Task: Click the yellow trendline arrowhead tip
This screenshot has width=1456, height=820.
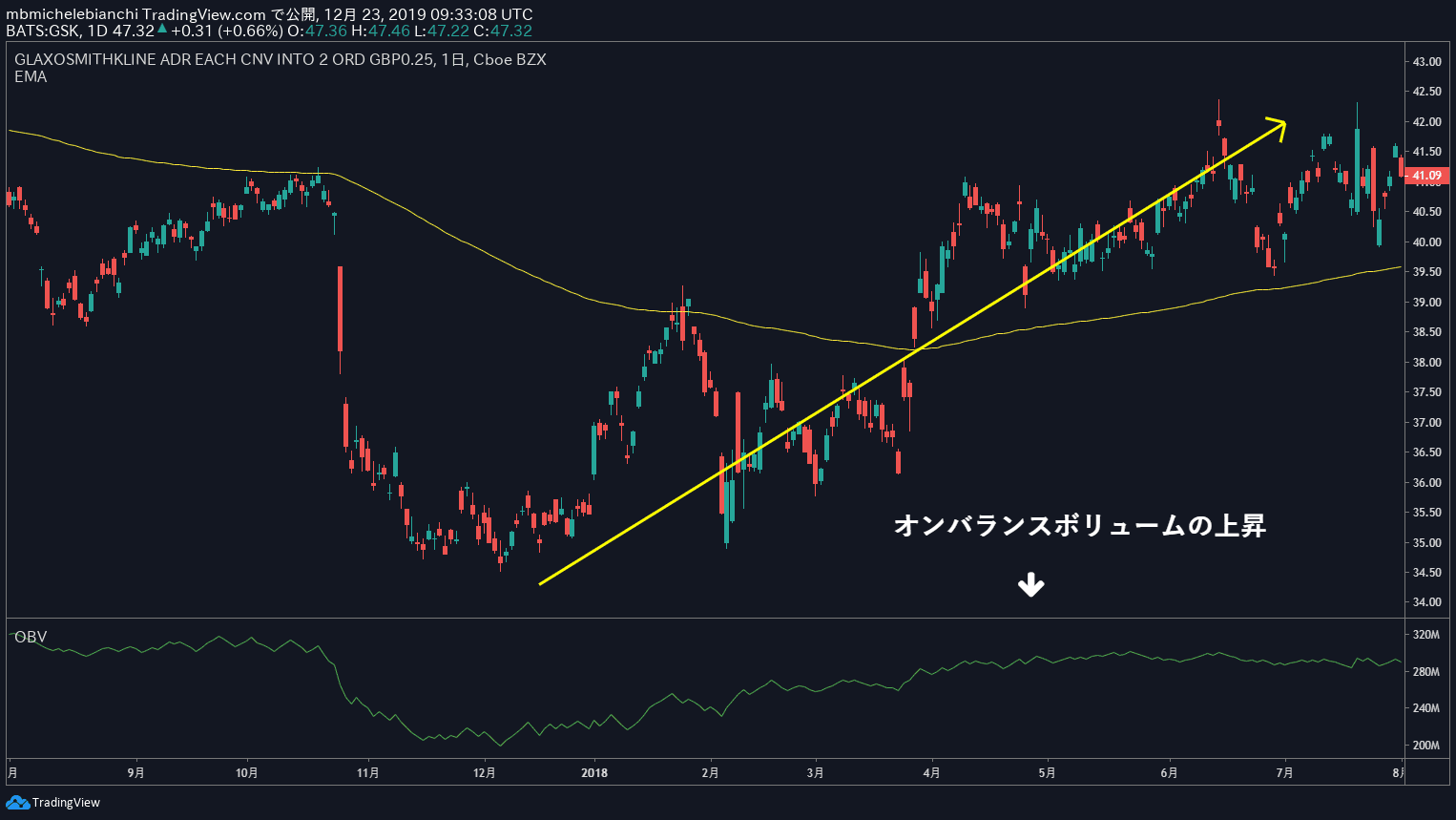Action: click(x=1284, y=122)
